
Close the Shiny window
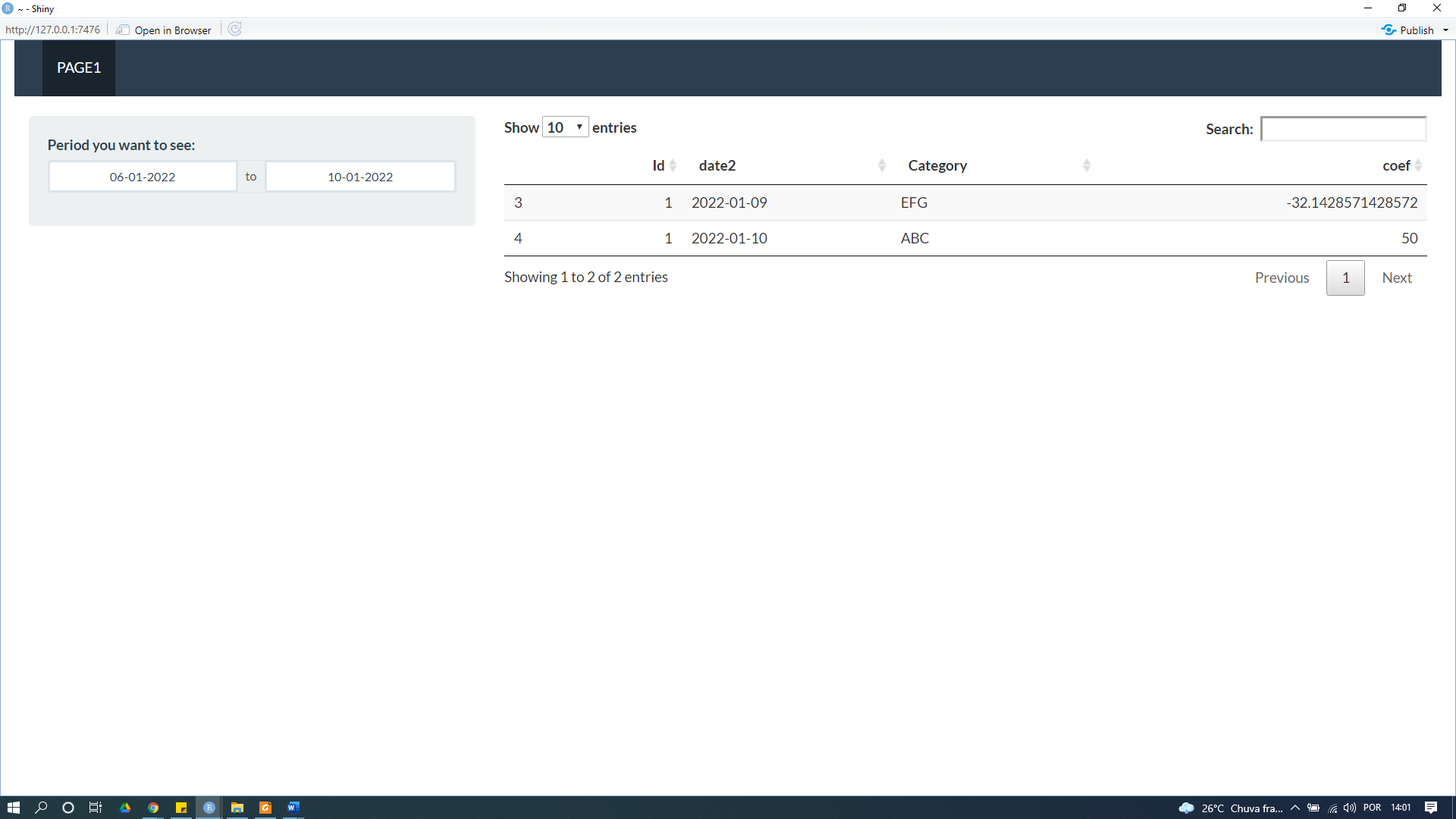(x=1437, y=8)
